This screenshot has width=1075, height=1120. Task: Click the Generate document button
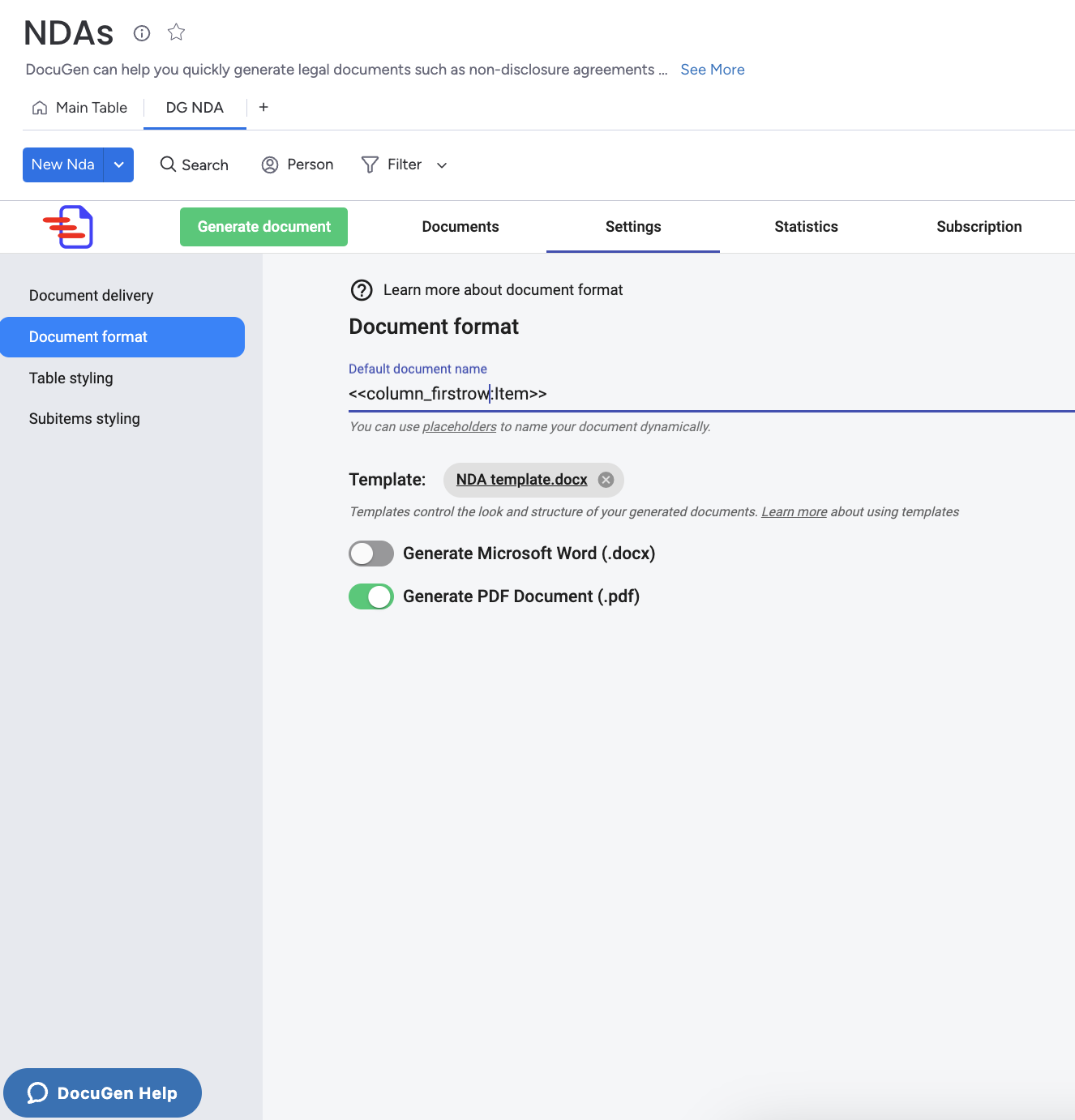tap(263, 227)
